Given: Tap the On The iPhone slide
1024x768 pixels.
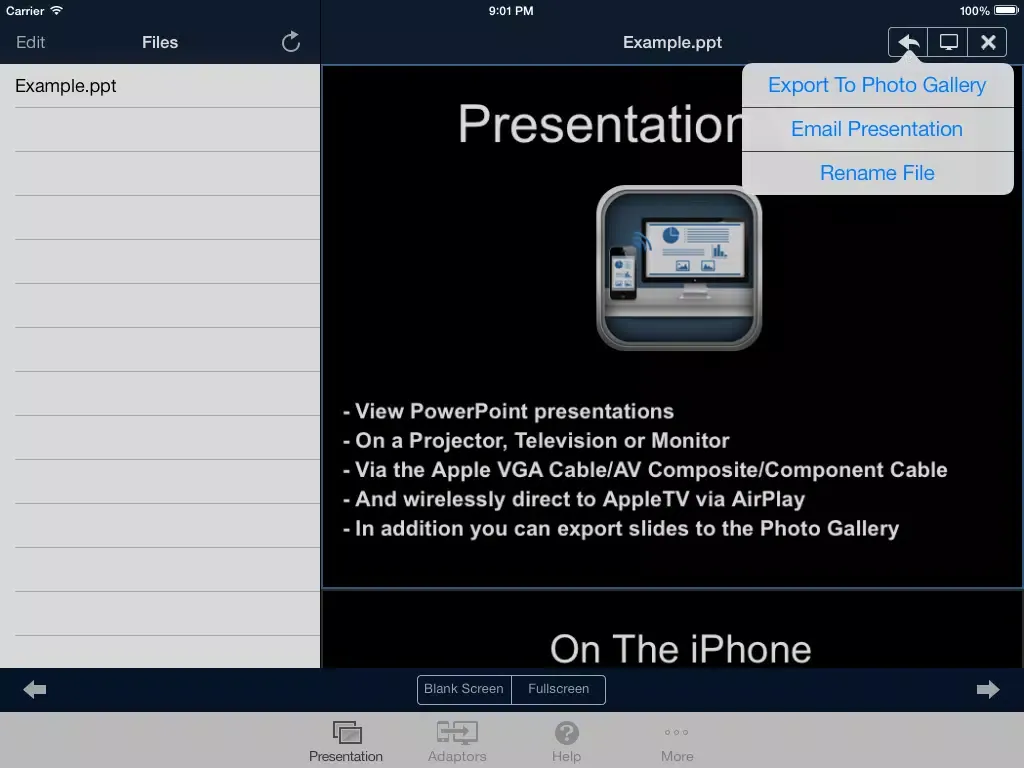Looking at the screenshot, I should (673, 629).
